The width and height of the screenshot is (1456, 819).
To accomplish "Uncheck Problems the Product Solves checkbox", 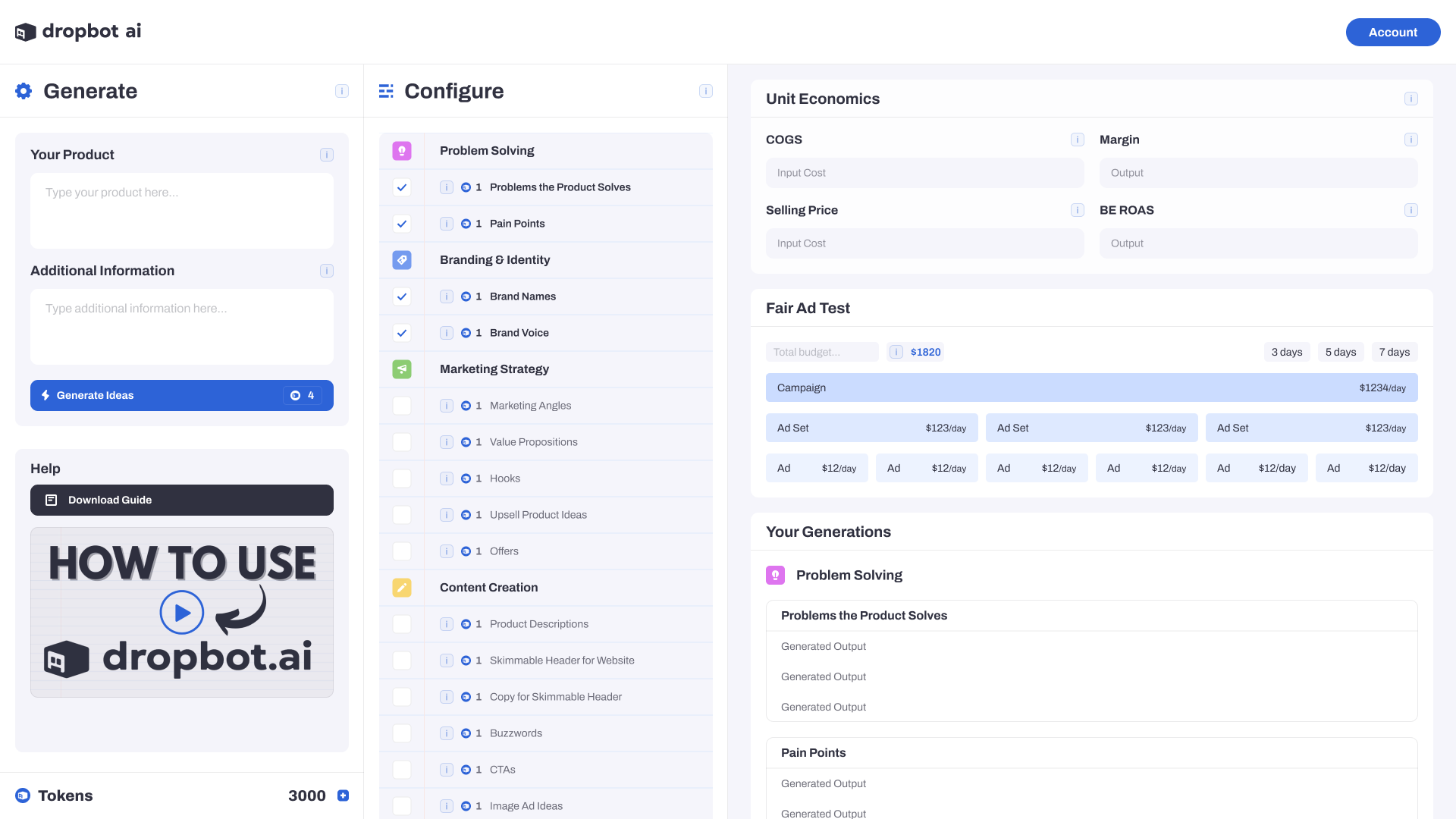I will tap(402, 187).
